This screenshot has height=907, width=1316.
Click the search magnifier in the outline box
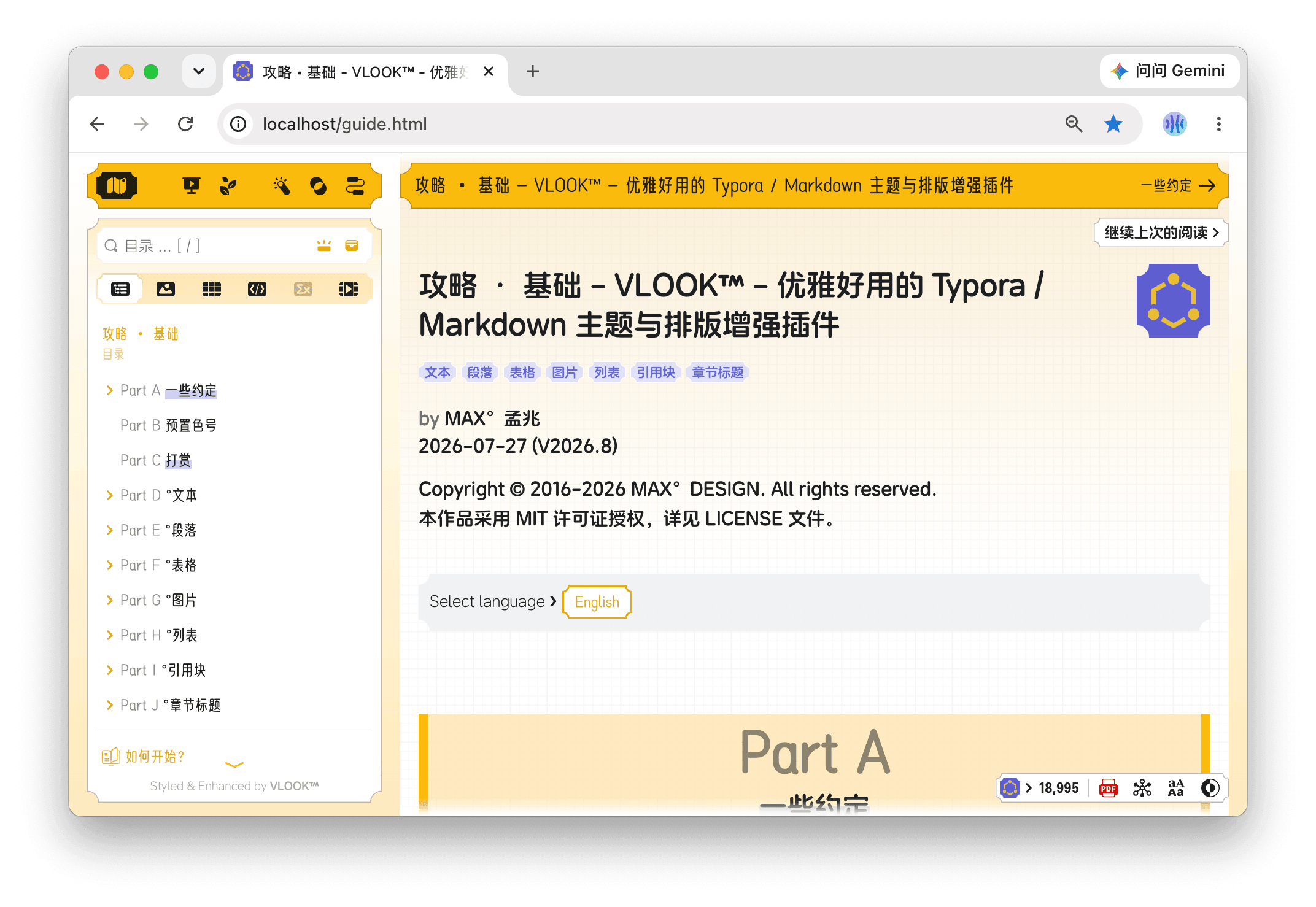coord(111,246)
